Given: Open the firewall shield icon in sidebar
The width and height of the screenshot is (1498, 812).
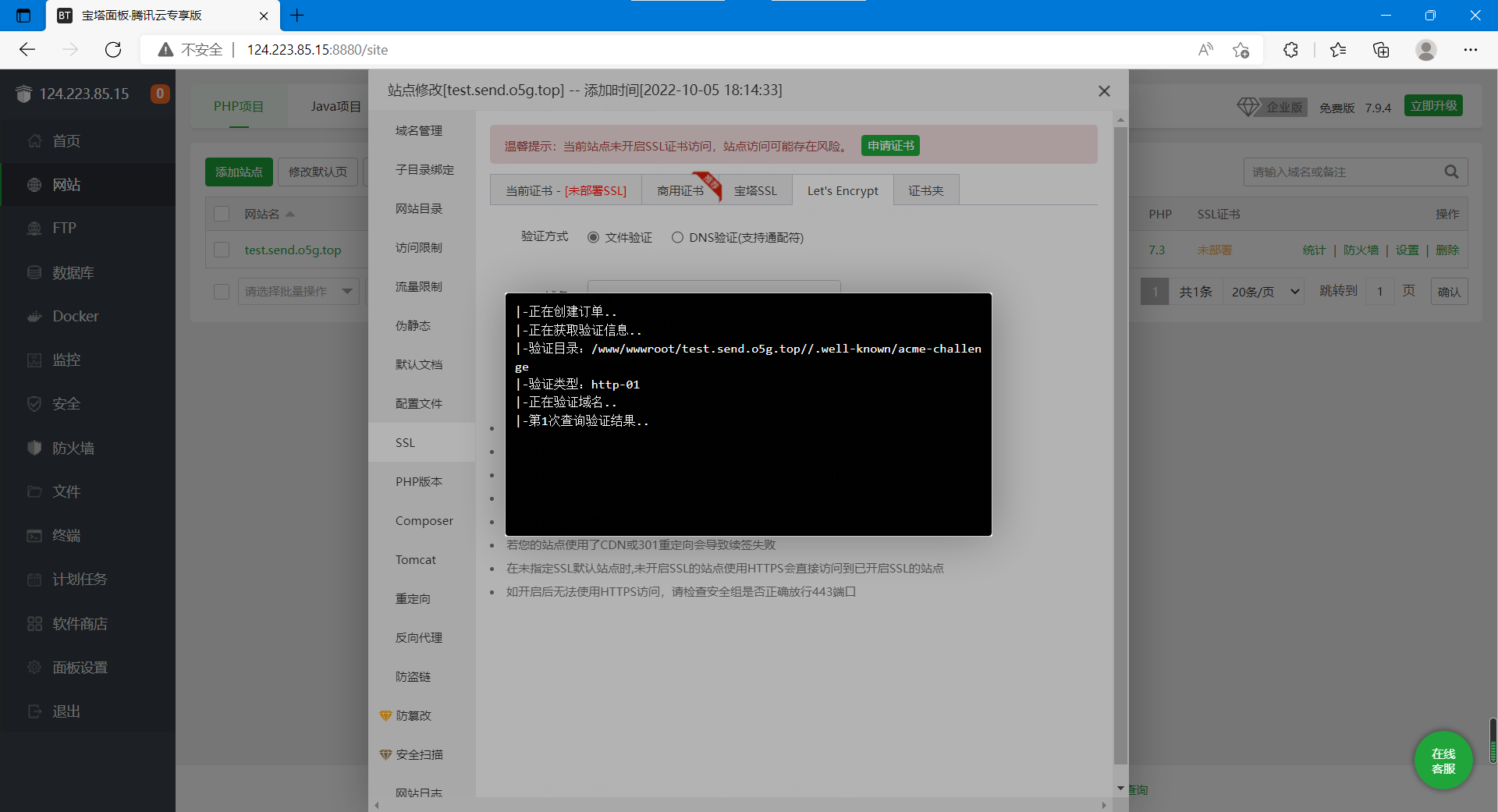Looking at the screenshot, I should (x=34, y=448).
